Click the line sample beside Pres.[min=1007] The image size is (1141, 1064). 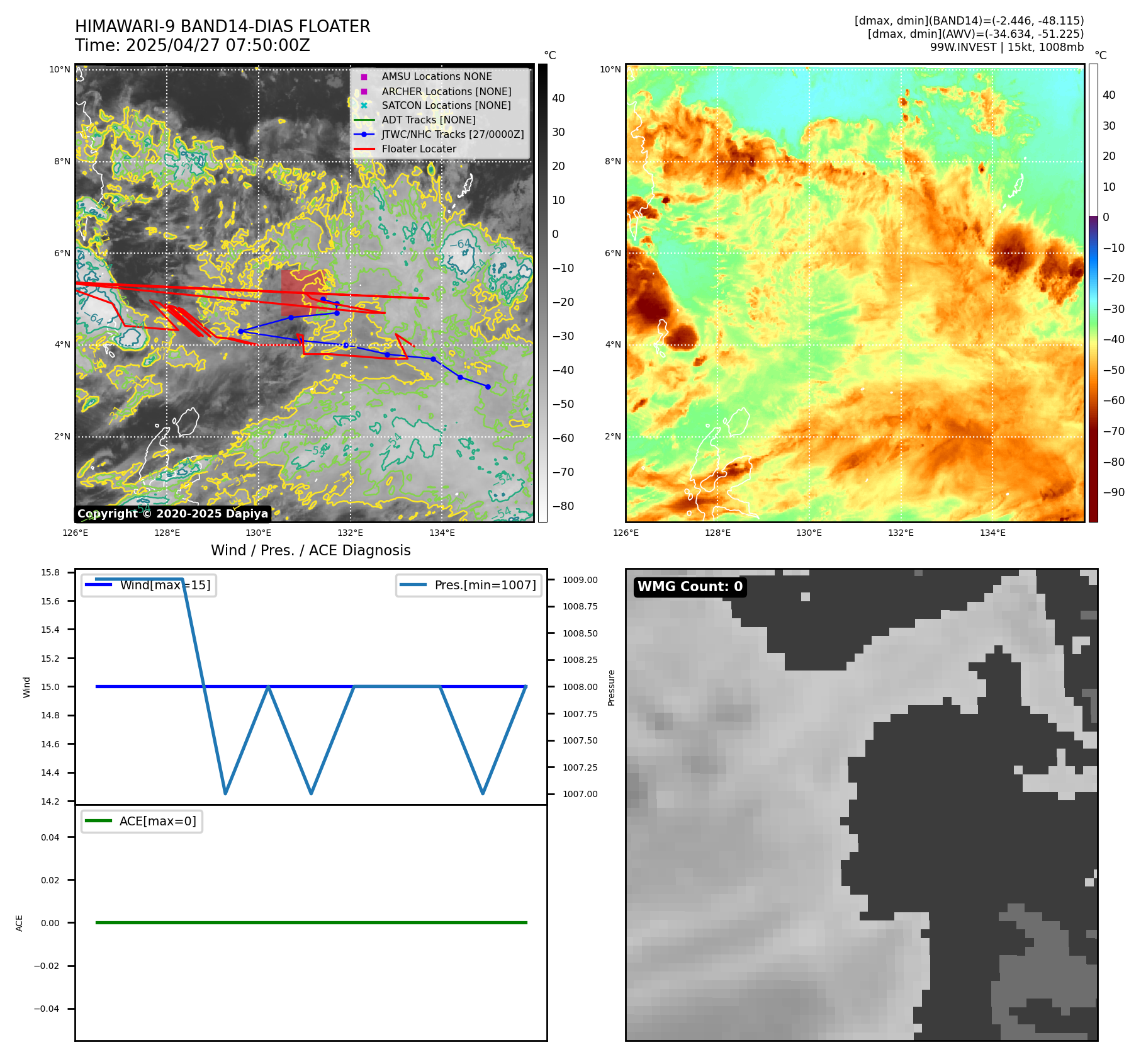click(x=413, y=585)
